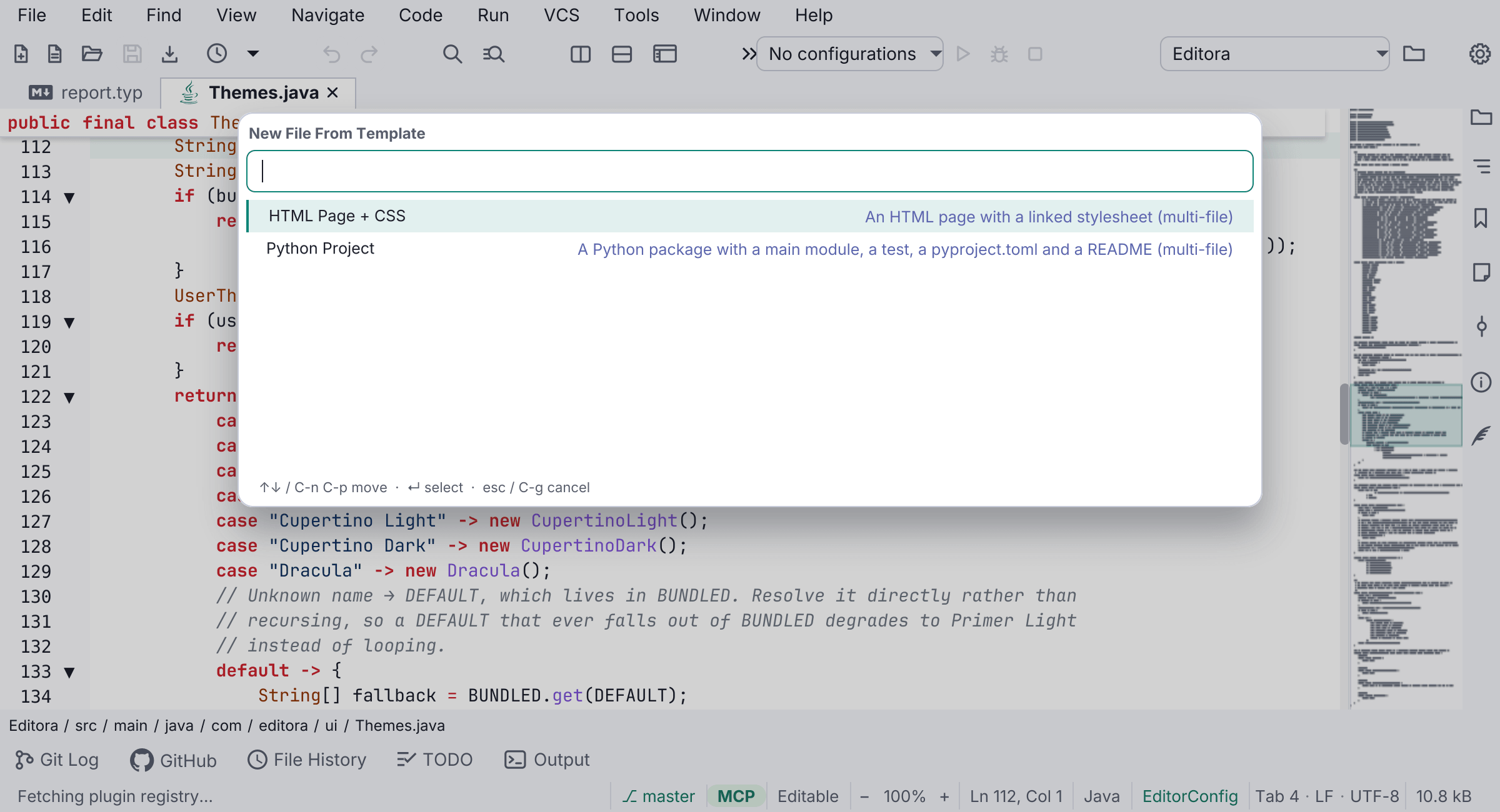The image size is (1500, 812).
Task: Create a new file from toolbar icon
Action: pos(21,54)
